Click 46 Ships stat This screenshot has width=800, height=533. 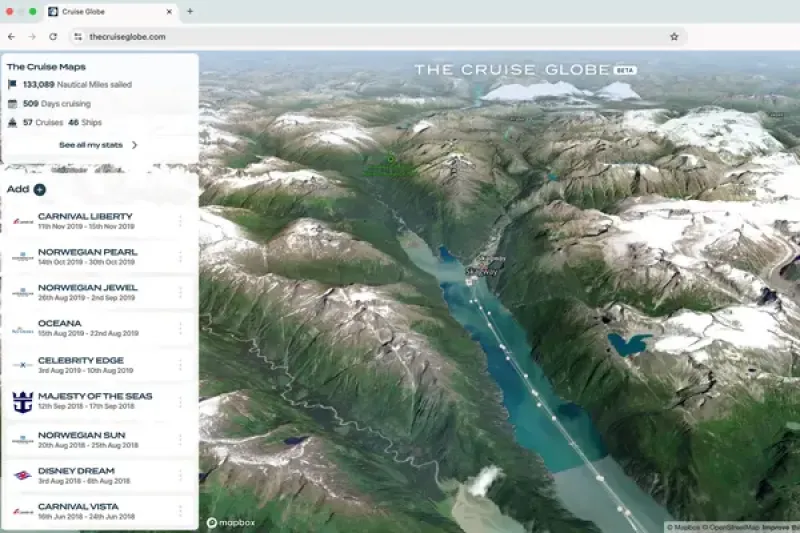click(85, 122)
